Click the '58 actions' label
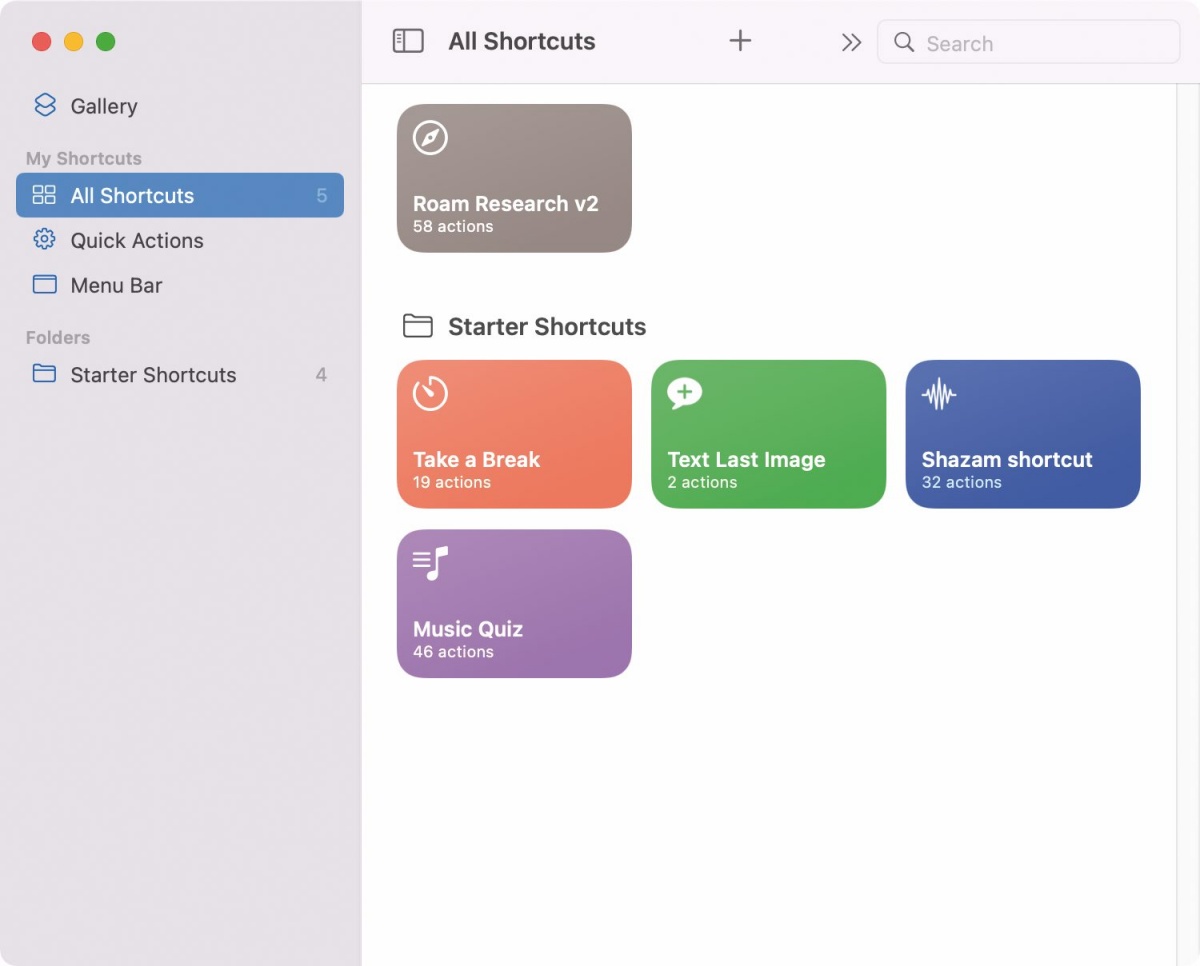The image size is (1200, 966). tap(453, 226)
